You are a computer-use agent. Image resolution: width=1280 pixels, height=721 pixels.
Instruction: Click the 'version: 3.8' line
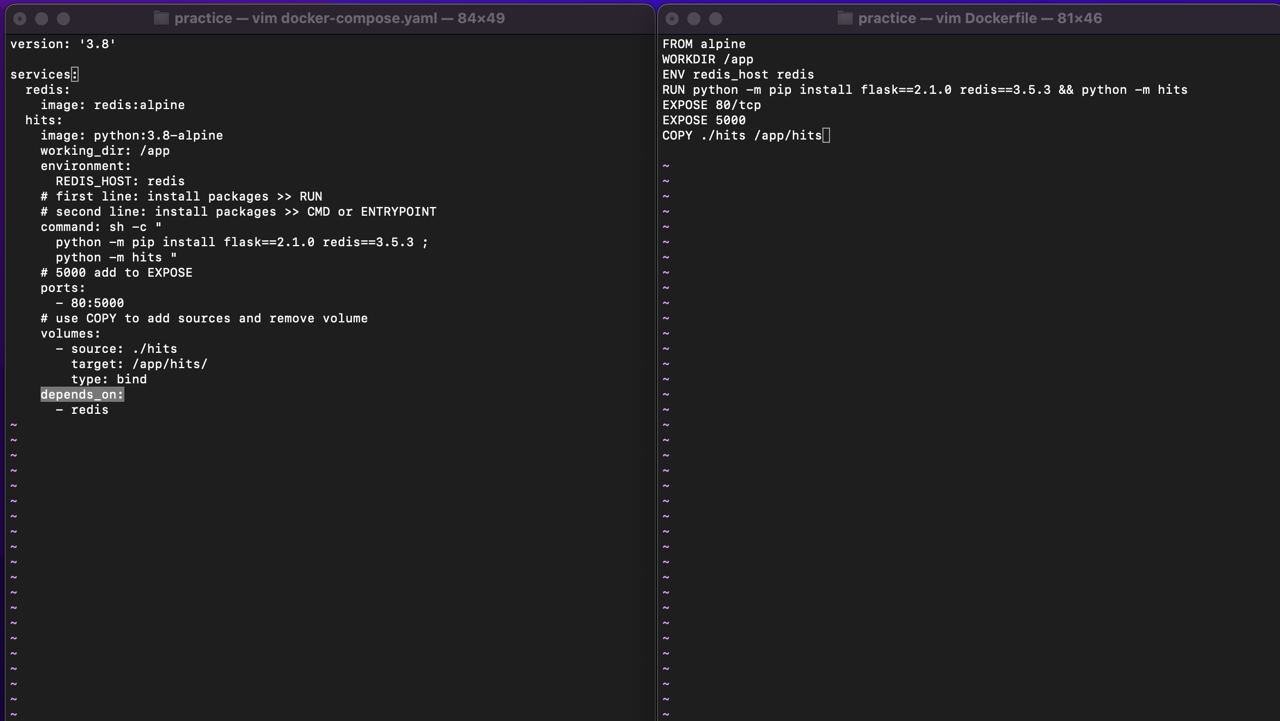[63, 44]
